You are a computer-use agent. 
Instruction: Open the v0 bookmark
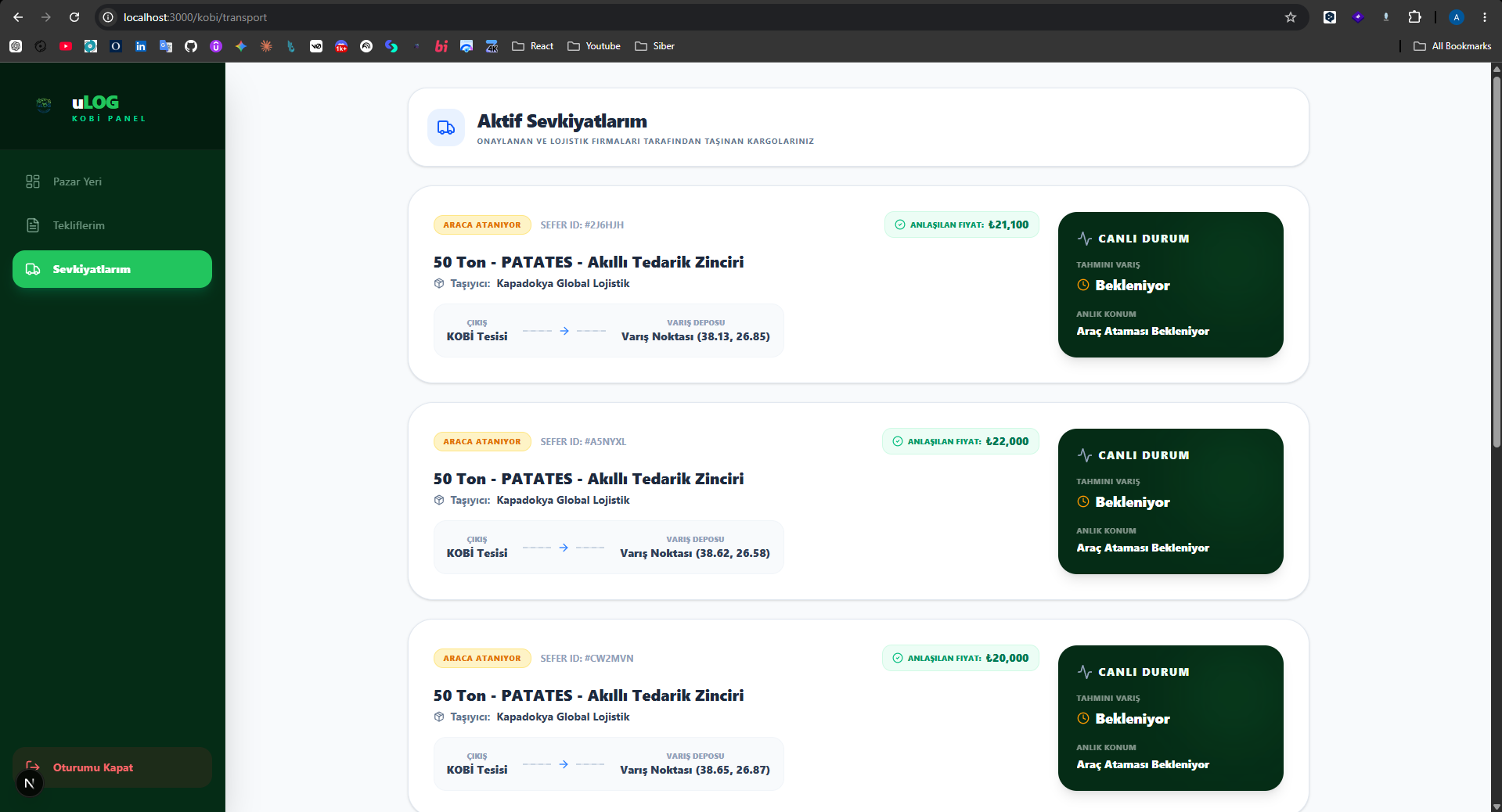pos(316,46)
